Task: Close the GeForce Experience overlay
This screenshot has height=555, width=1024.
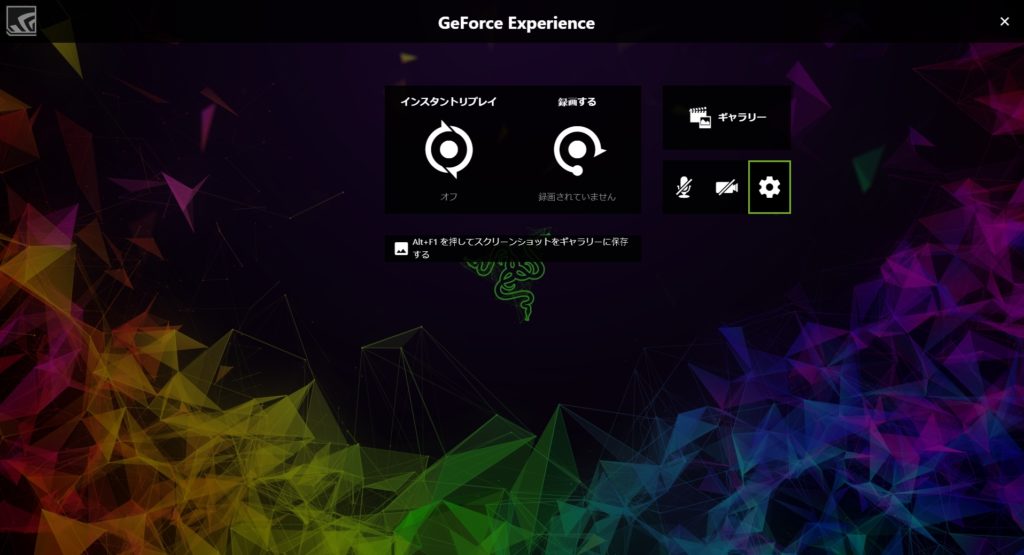Action: (x=1004, y=22)
